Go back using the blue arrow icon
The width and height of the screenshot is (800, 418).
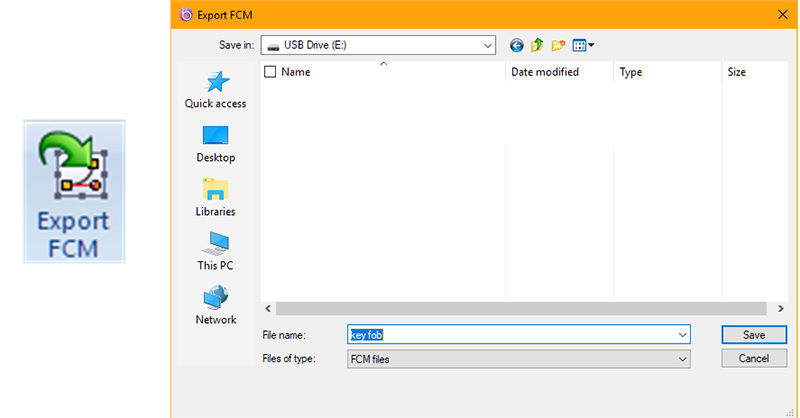(x=516, y=45)
